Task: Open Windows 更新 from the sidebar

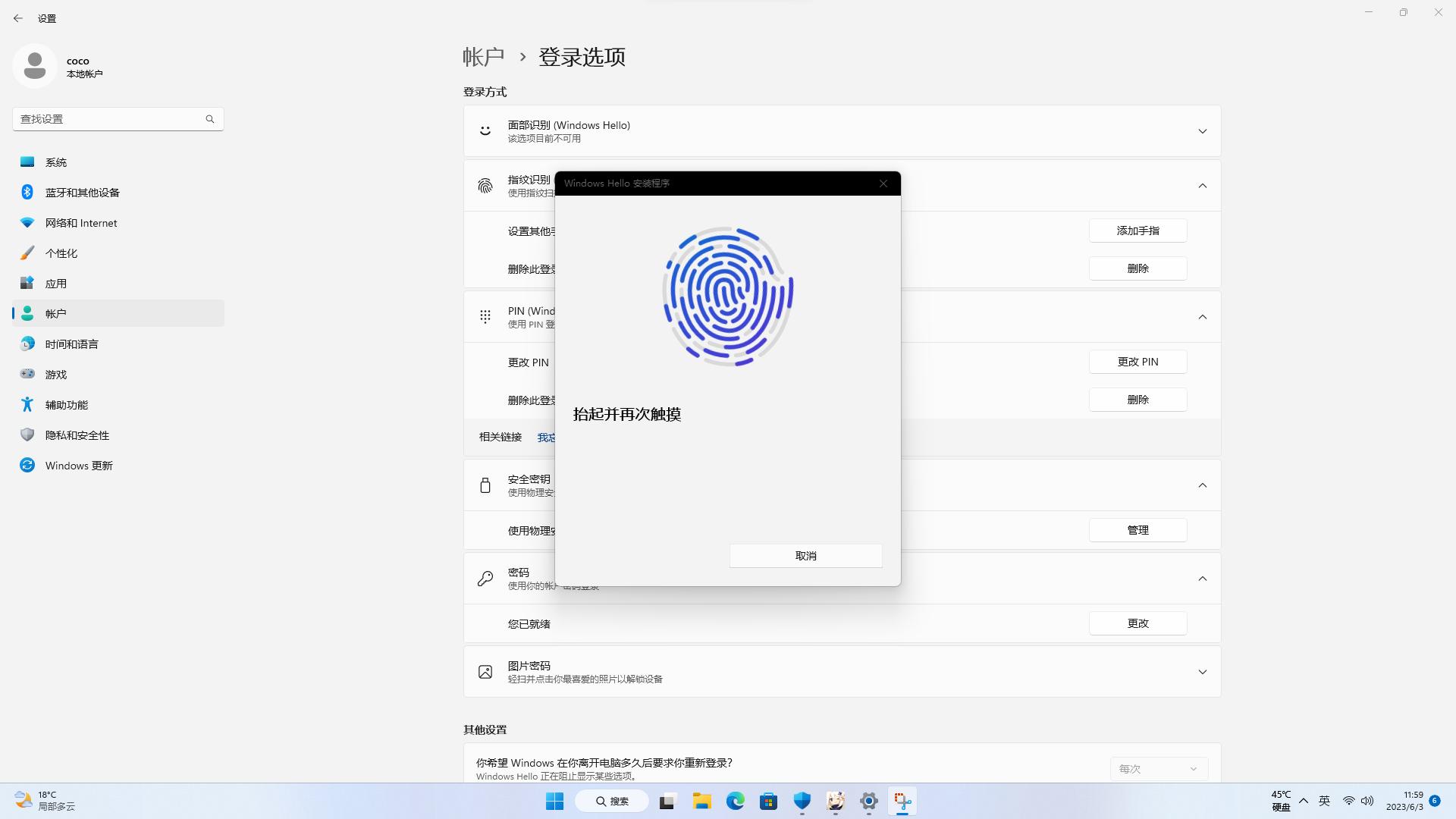Action: coord(80,465)
